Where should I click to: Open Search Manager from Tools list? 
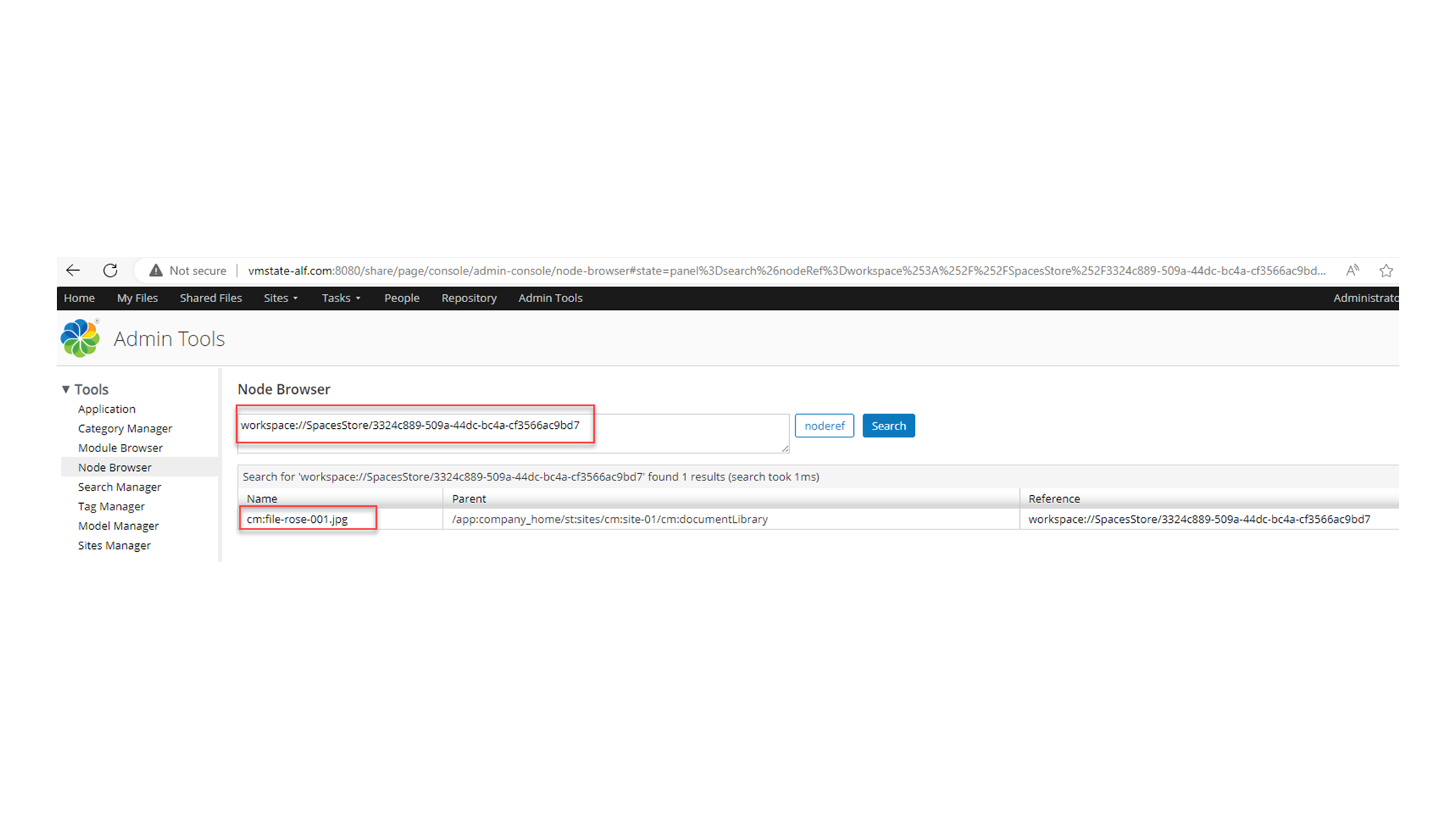119,486
